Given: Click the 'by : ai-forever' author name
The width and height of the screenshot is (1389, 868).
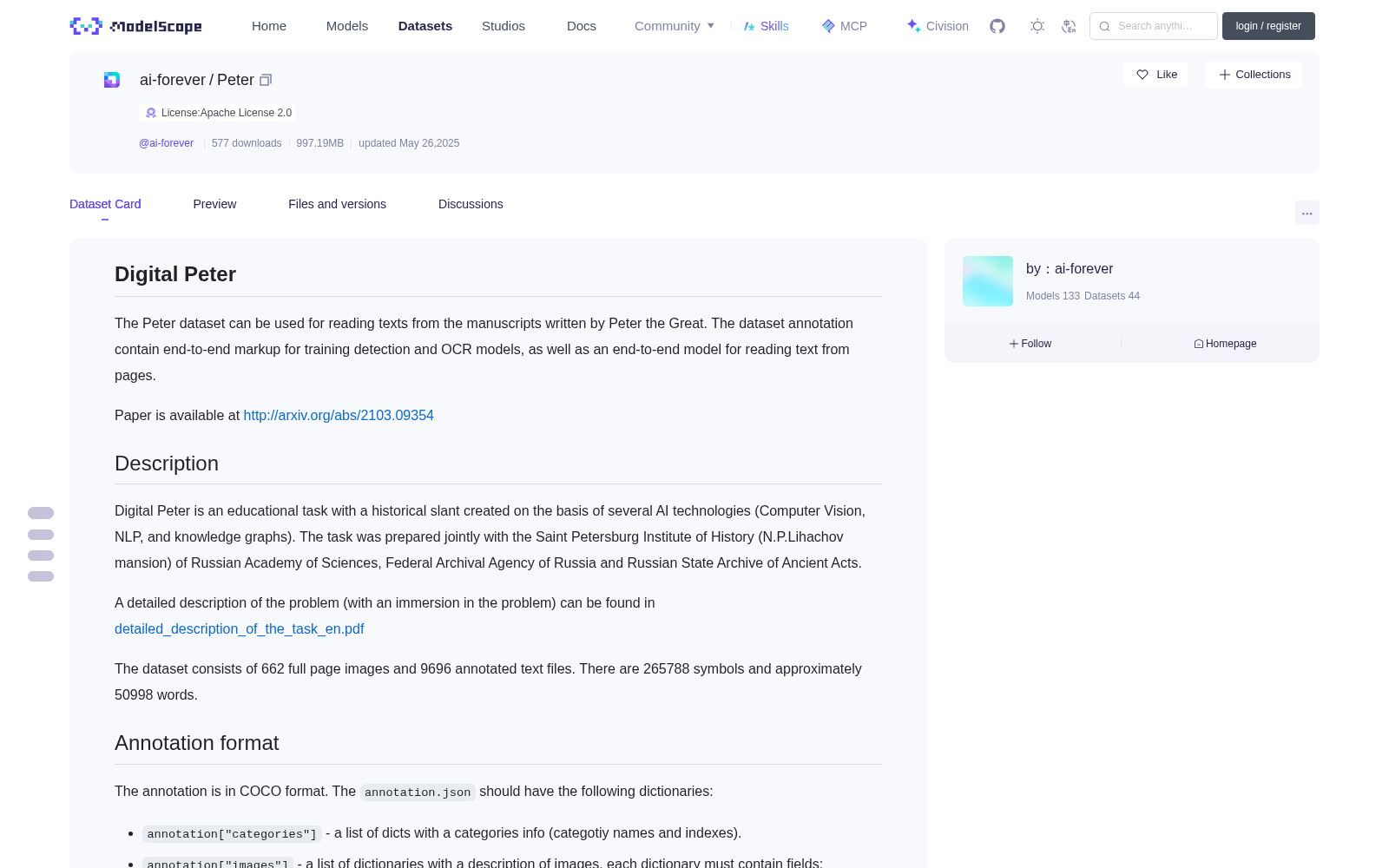Looking at the screenshot, I should [1070, 269].
